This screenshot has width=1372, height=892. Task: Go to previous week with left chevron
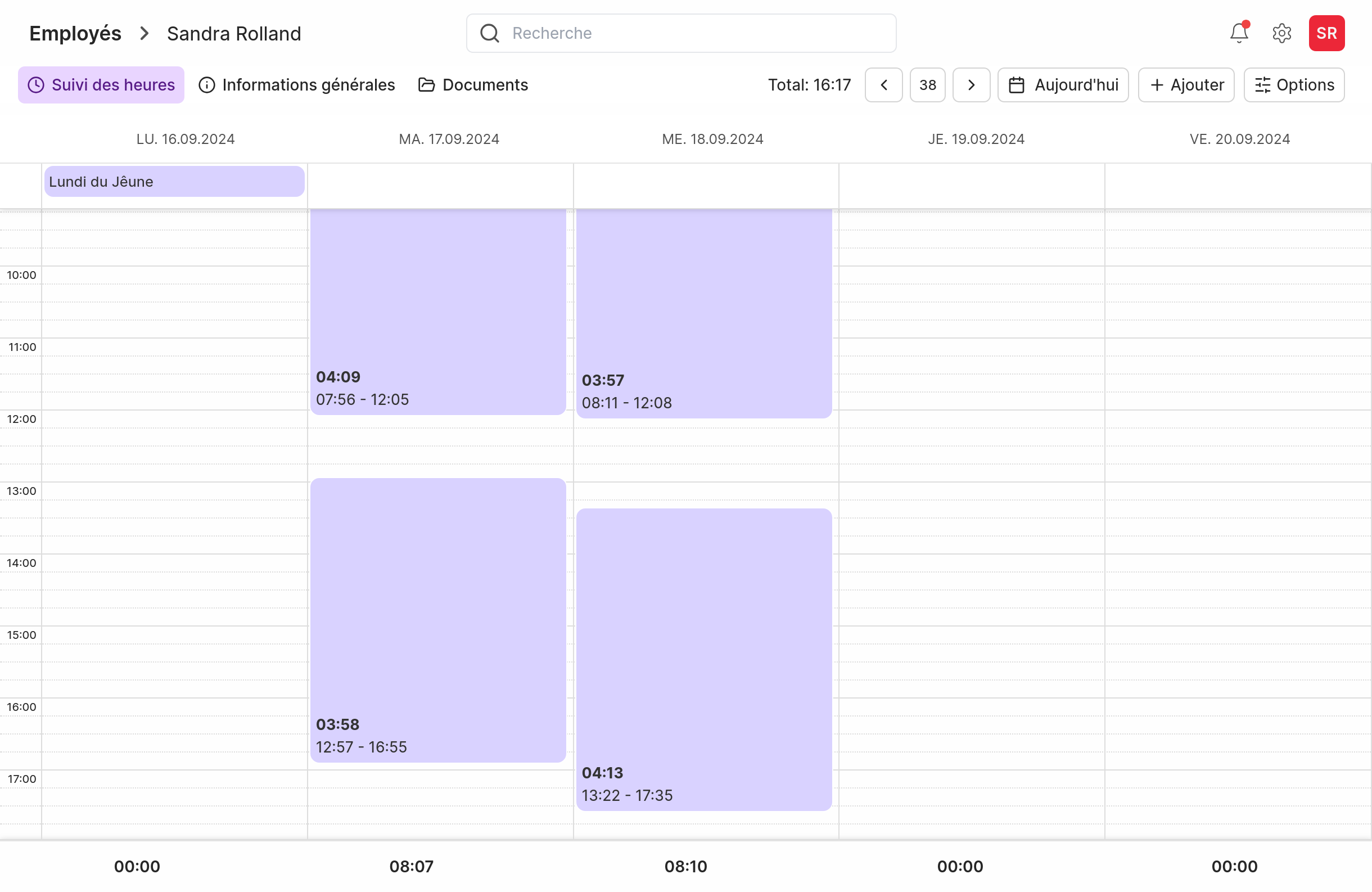coord(883,85)
